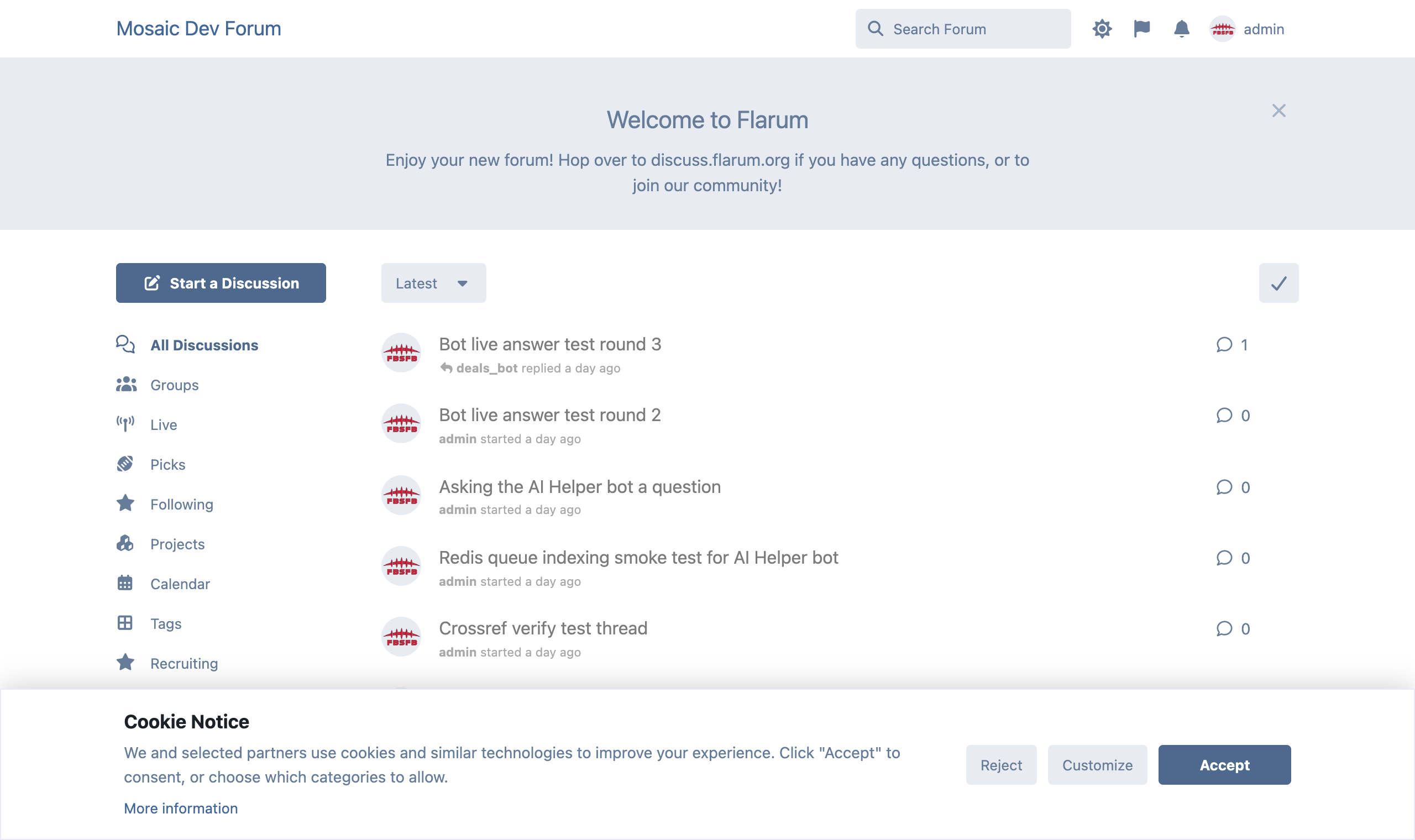Click reply count bubble for round 3 thread
The height and width of the screenshot is (840, 1415).
(1232, 345)
